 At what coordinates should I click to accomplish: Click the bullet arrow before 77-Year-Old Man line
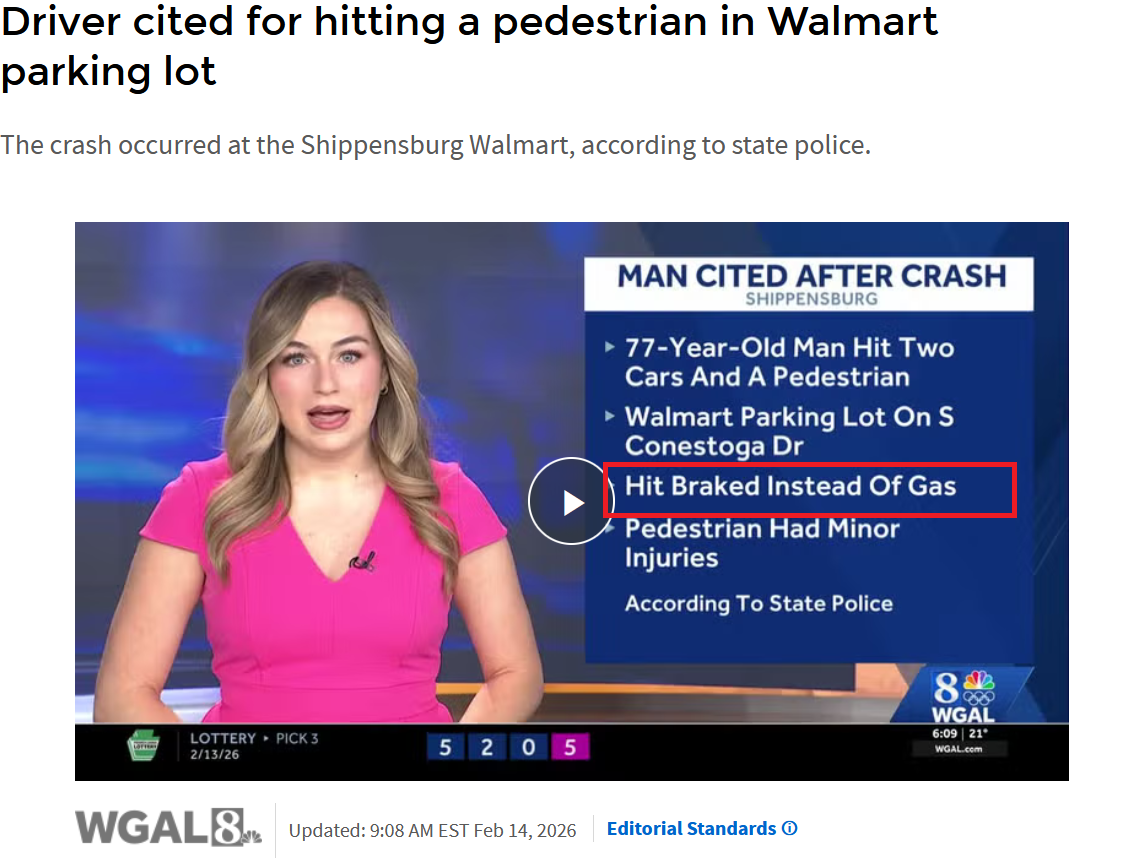pos(609,347)
